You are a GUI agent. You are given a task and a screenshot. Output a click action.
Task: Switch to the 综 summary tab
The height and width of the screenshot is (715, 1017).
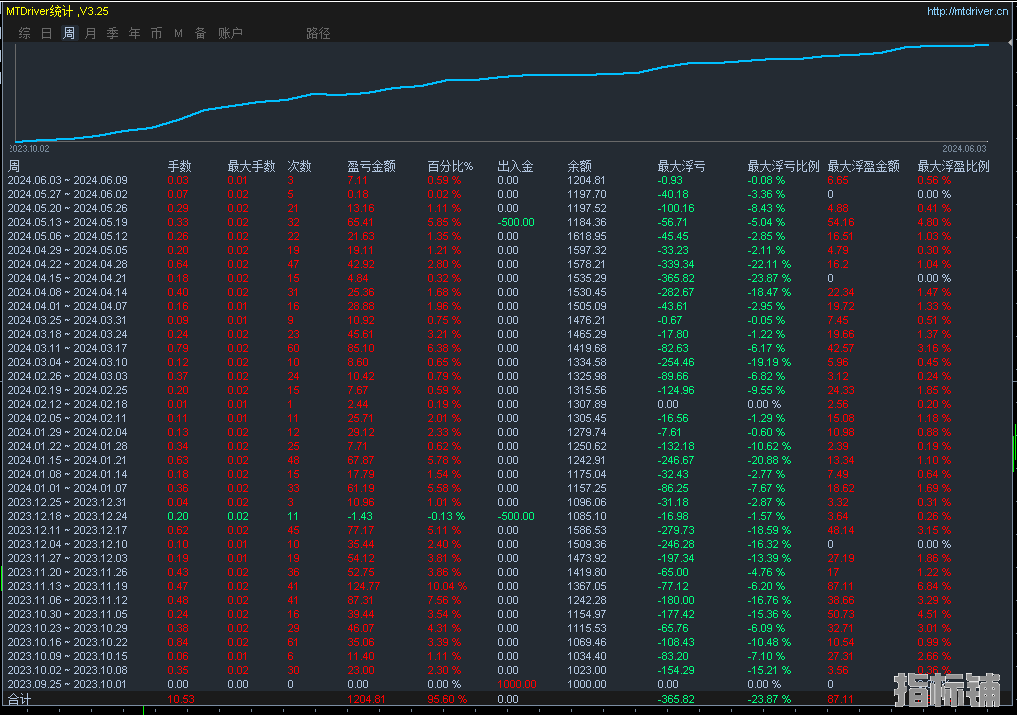[24, 33]
